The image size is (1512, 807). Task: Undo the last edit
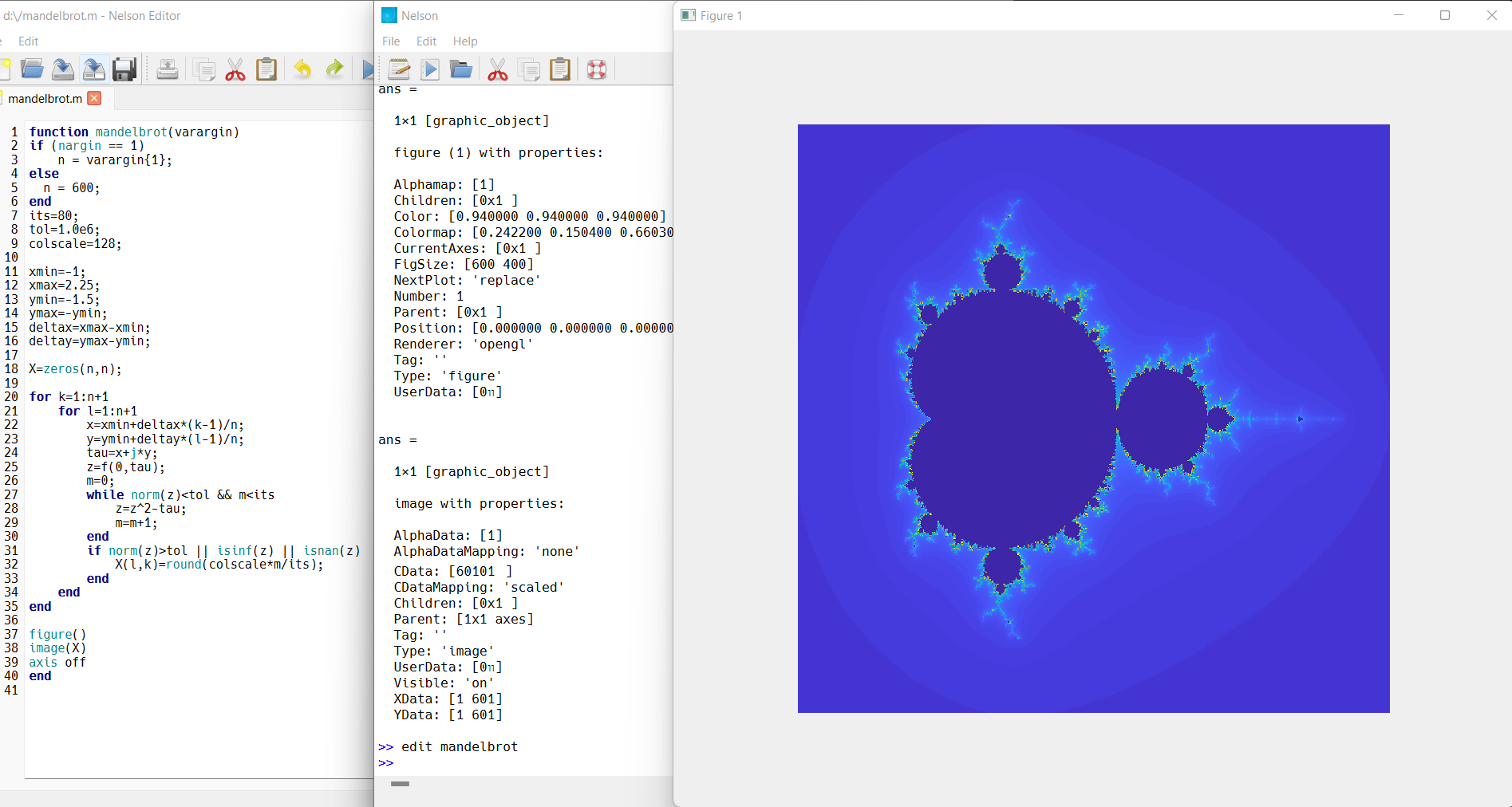(302, 69)
